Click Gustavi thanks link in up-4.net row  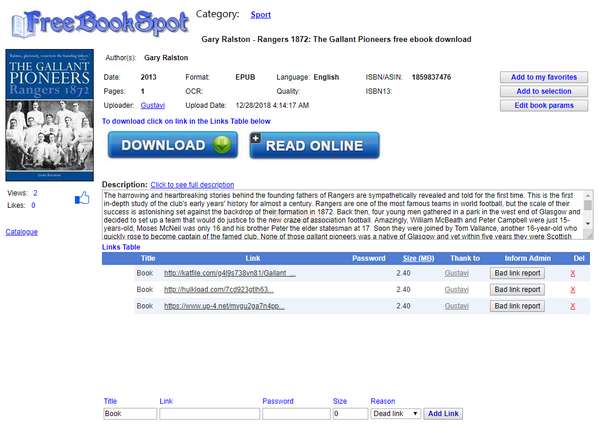pos(457,306)
